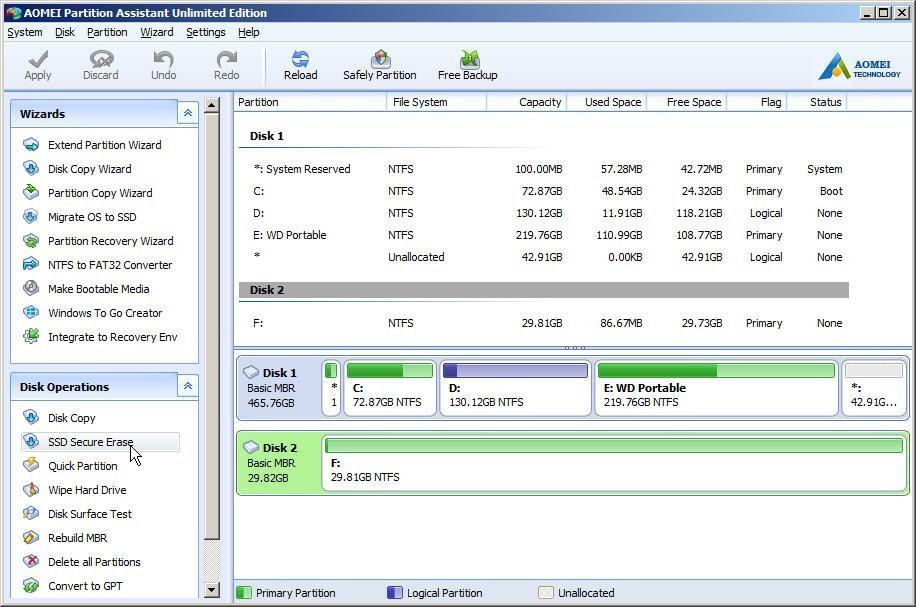Viewport: 916px width, 607px height.
Task: Collapse the Disk Operations panel
Action: click(188, 386)
